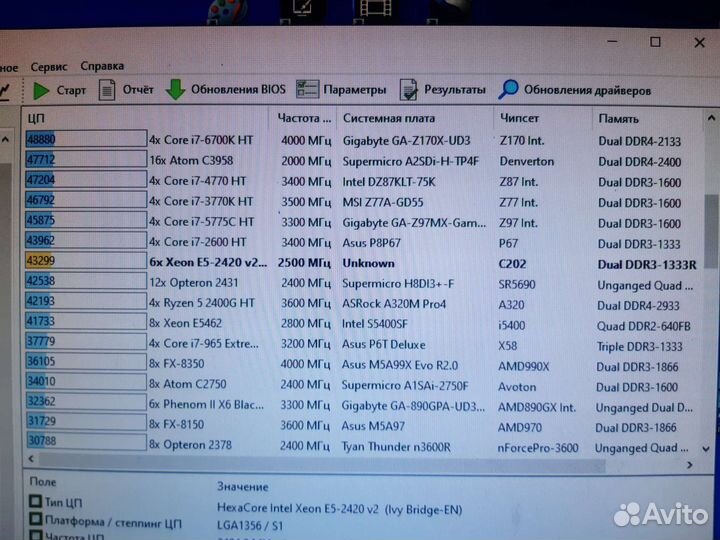Screen dimensions: 720x540
Task: Select the 8x Opteron 2378 row
Action: [190, 445]
